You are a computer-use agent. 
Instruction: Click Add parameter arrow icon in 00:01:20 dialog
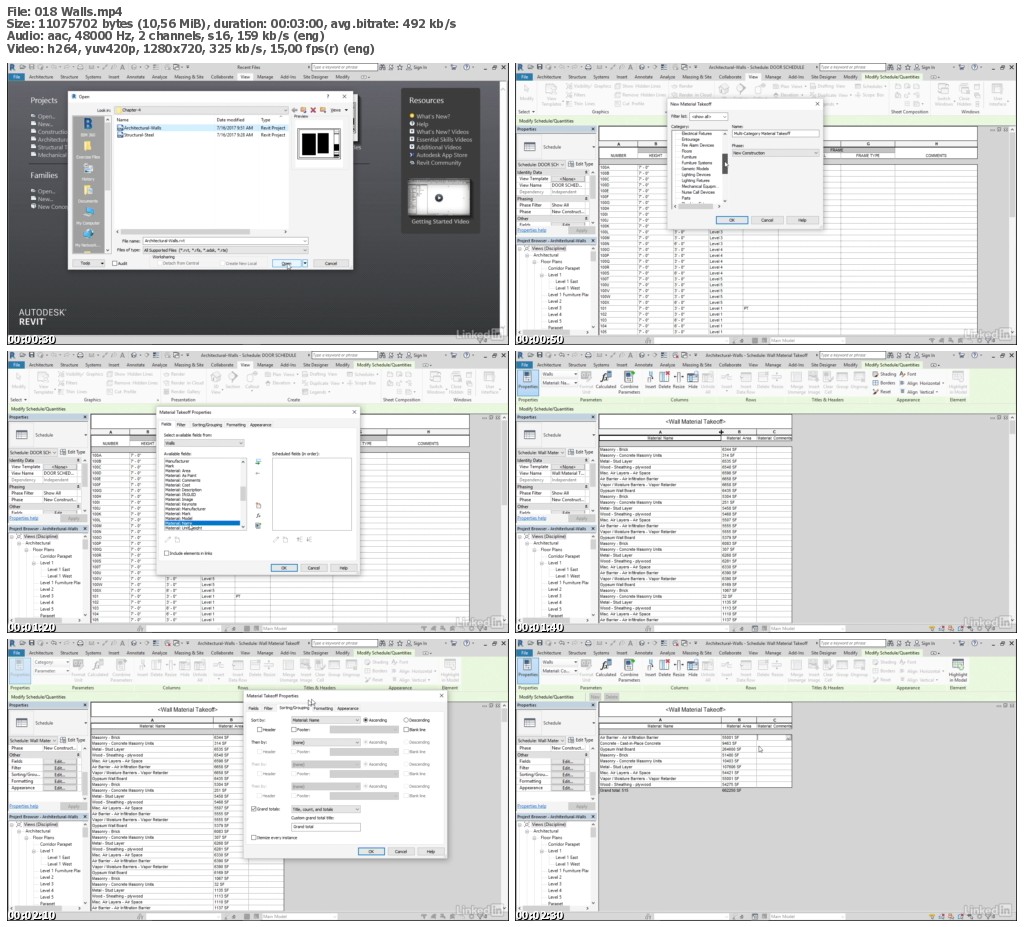tap(258, 463)
